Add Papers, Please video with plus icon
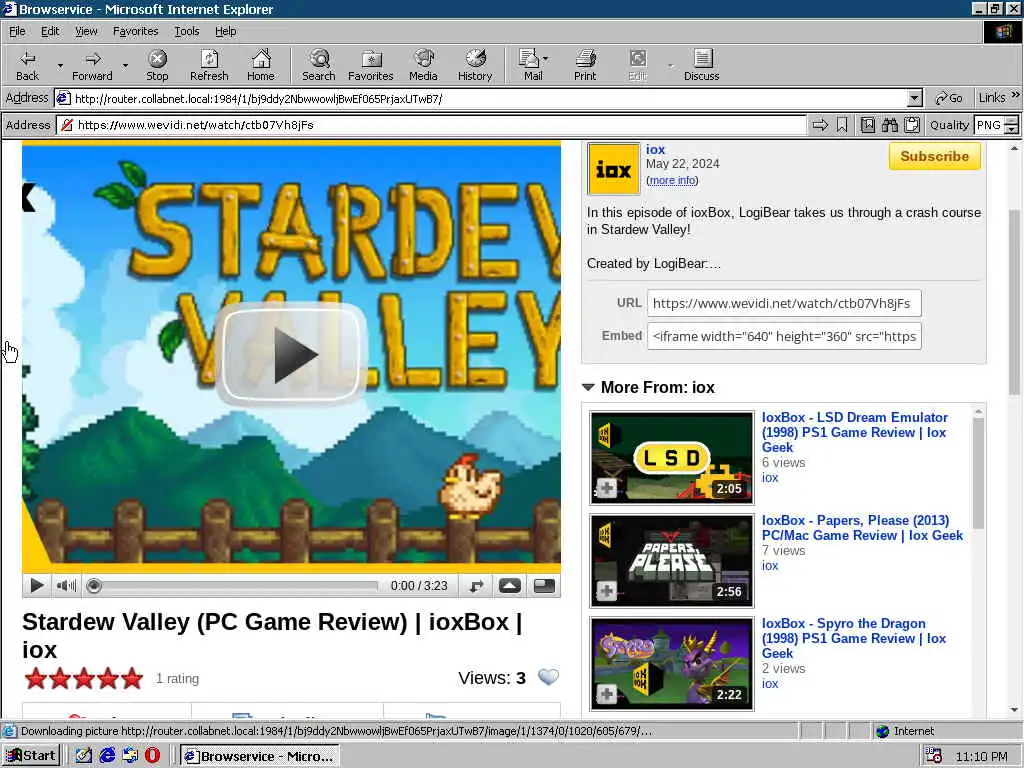This screenshot has width=1024, height=768. (x=606, y=591)
